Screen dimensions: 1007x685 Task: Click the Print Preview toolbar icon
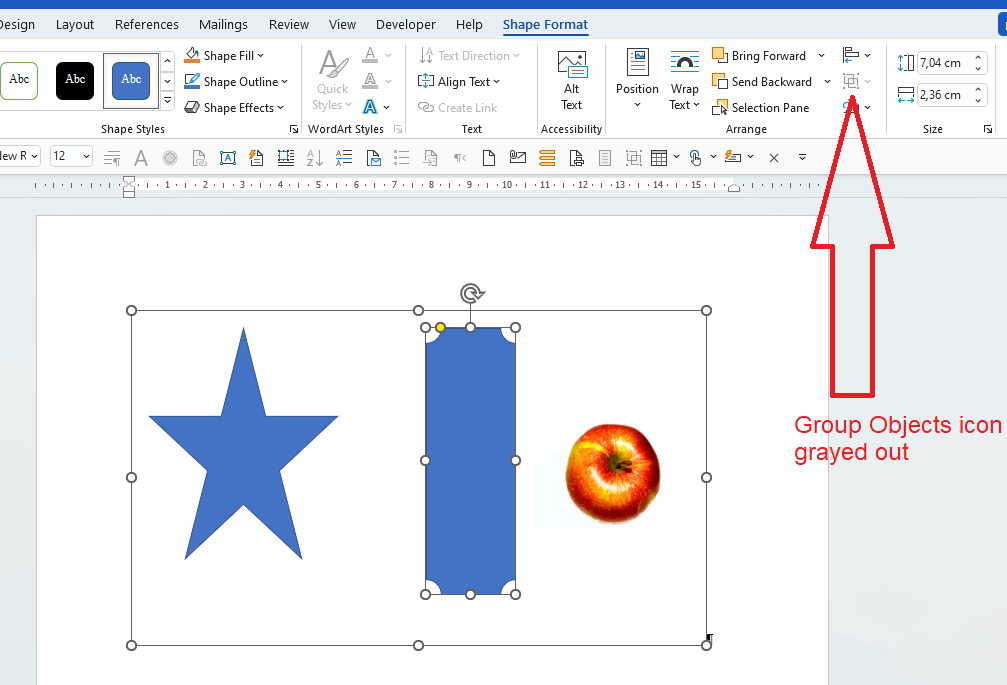576,157
